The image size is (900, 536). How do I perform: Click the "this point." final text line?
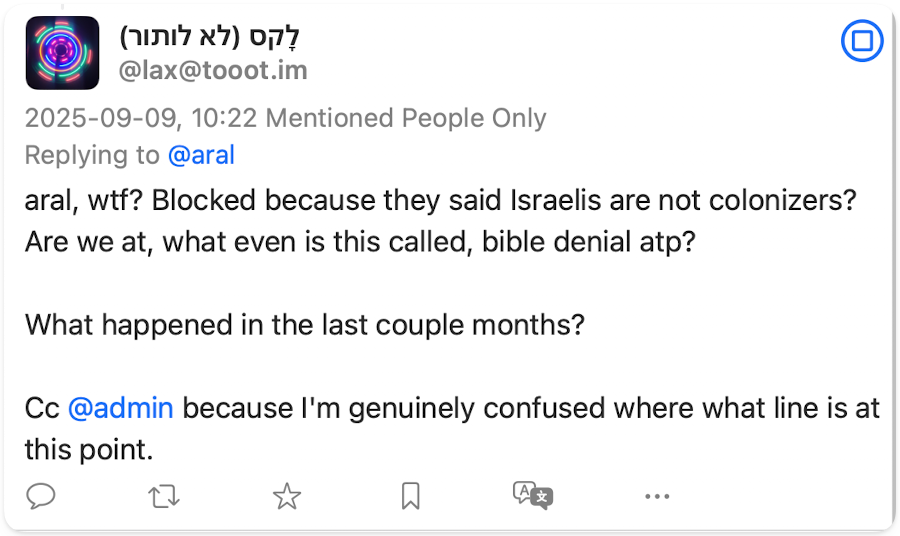pyautogui.click(x=88, y=449)
